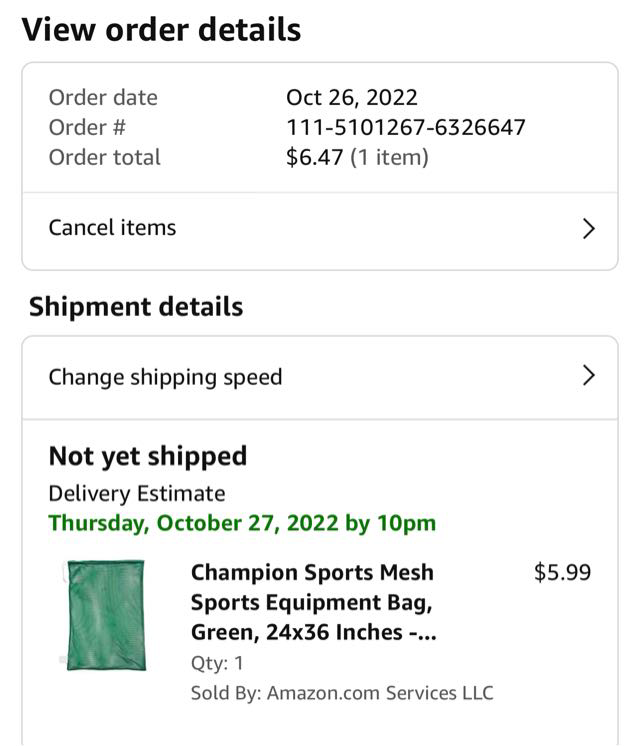Screen dimensions: 640x746
Task: Click the $6.47 order total amount
Action: tap(314, 157)
